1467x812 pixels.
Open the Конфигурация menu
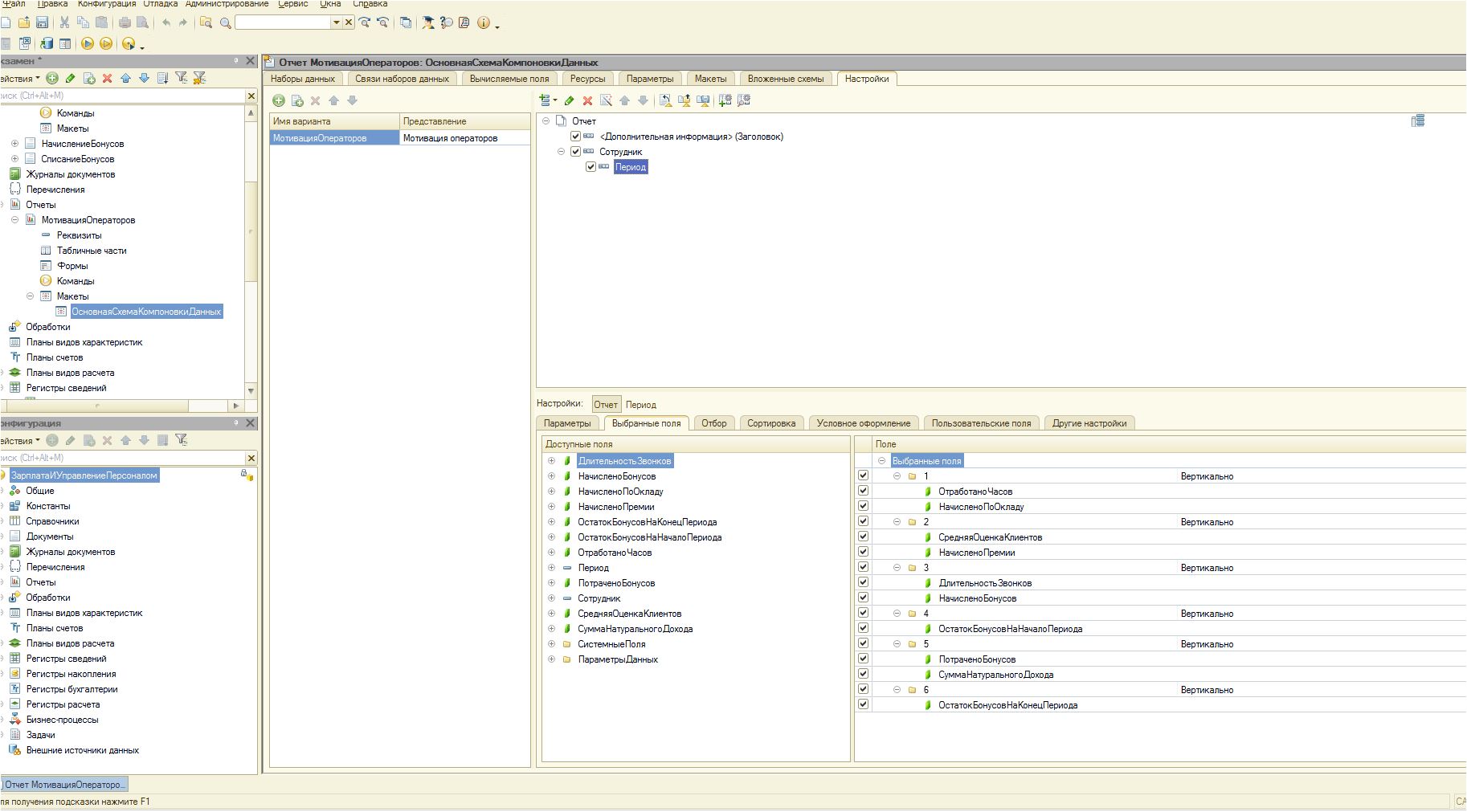click(107, 4)
